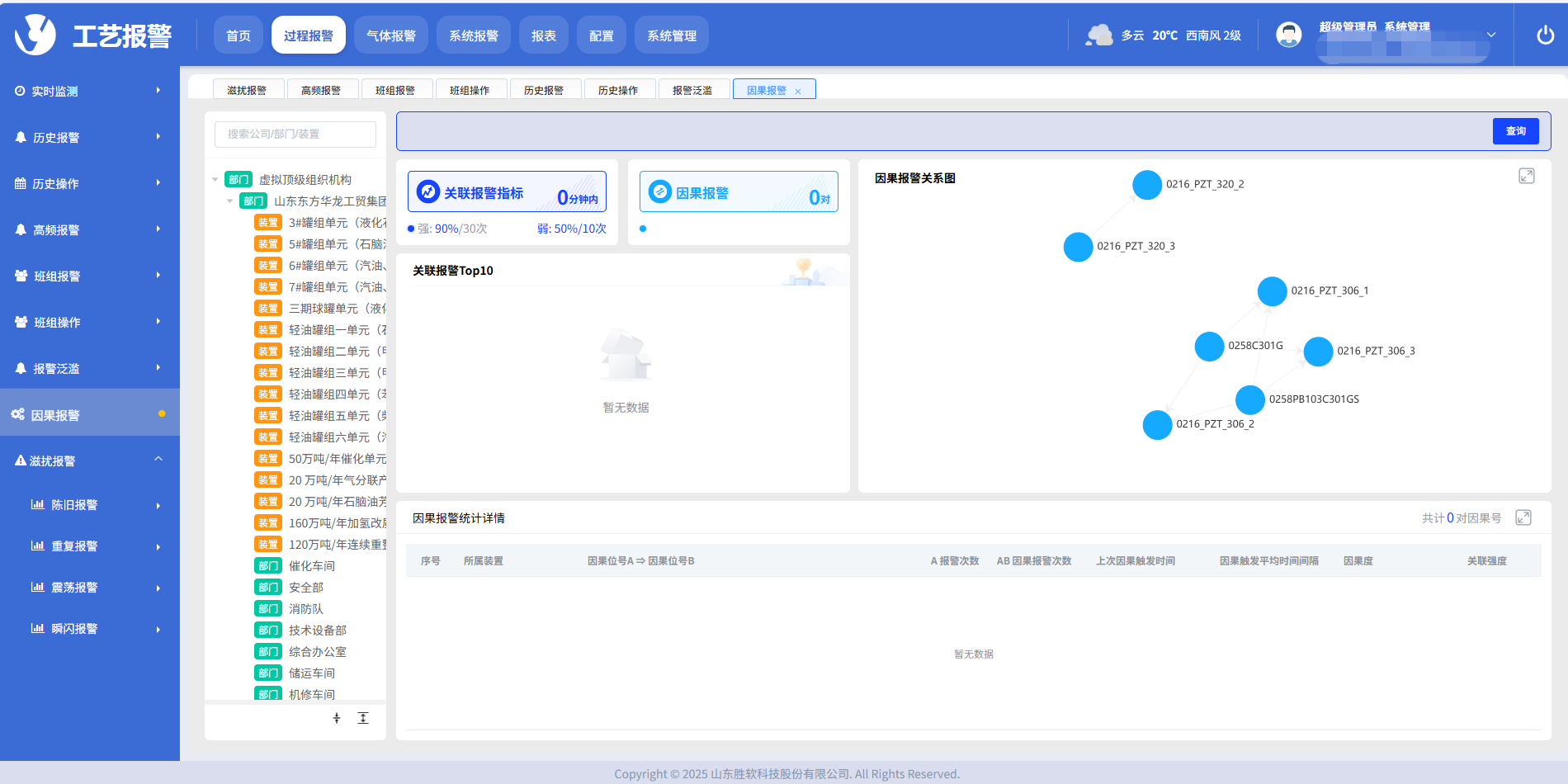Click the 0216_PZT_306_3 graph node
This screenshot has height=784, width=1568.
coord(1318,352)
